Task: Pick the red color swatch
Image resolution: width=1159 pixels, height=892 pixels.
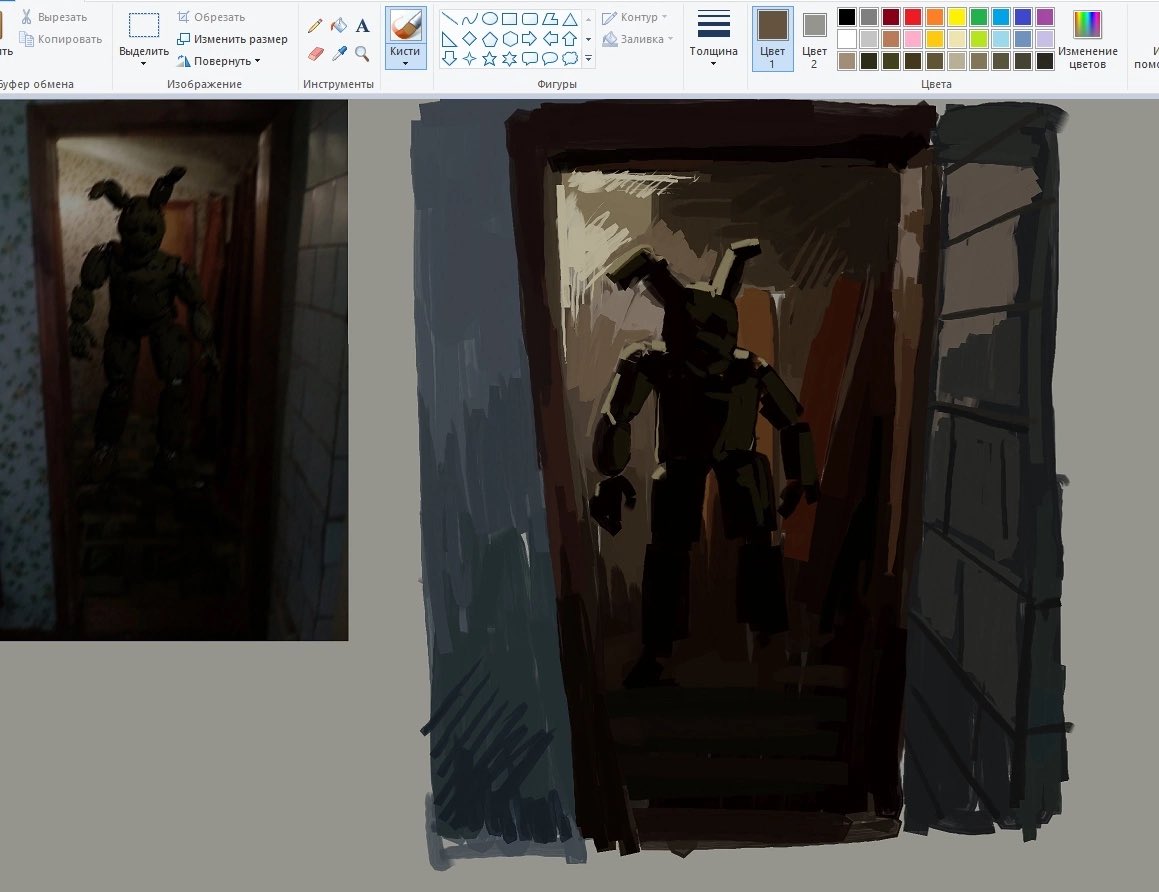Action: (x=913, y=17)
